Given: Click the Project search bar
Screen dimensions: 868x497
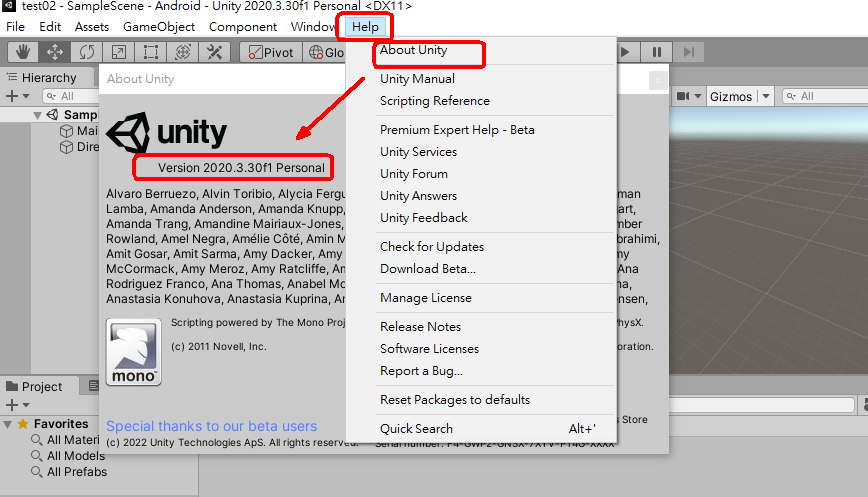Looking at the screenshot, I should [762, 405].
